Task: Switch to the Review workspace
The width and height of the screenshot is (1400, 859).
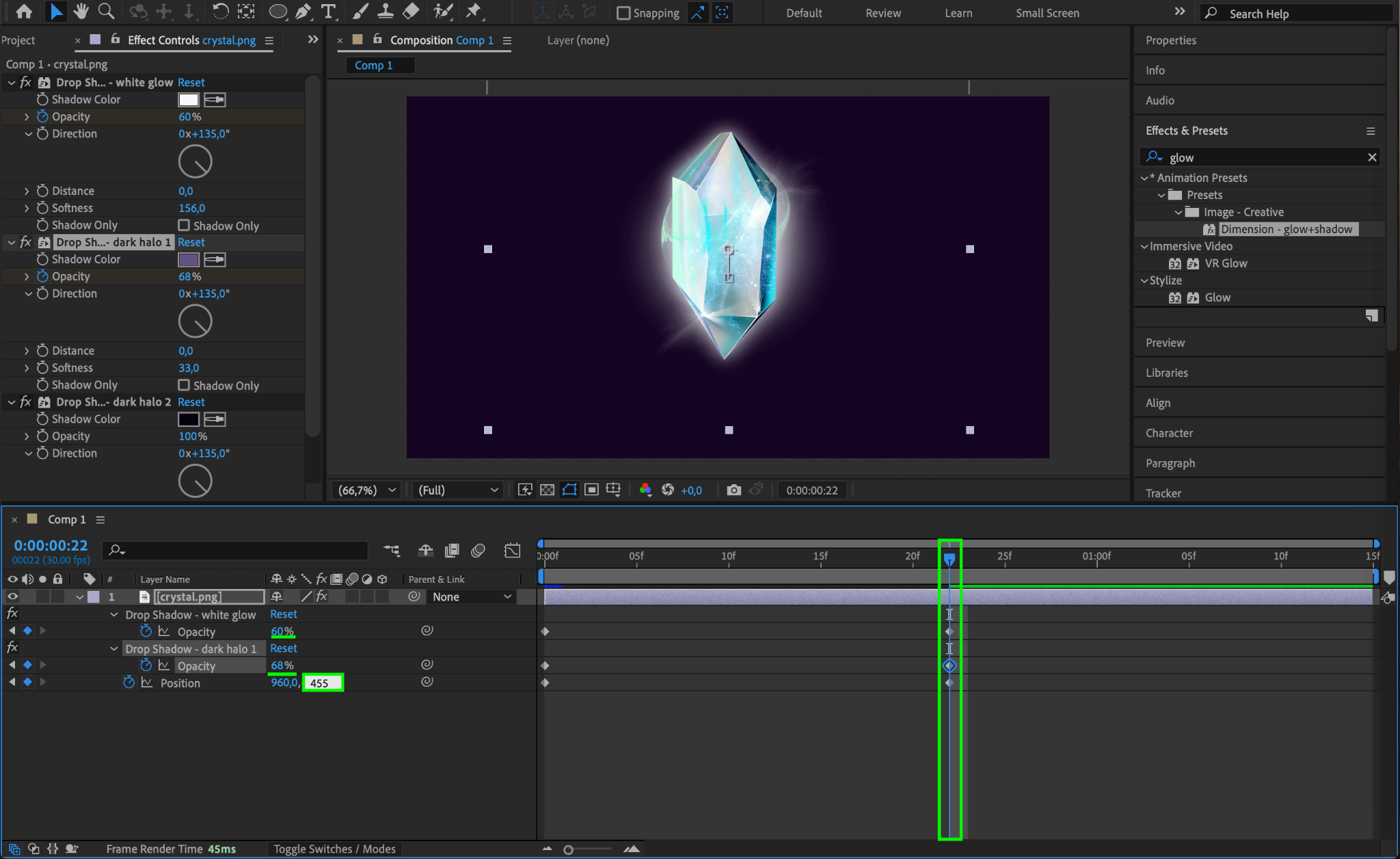Action: (883, 13)
